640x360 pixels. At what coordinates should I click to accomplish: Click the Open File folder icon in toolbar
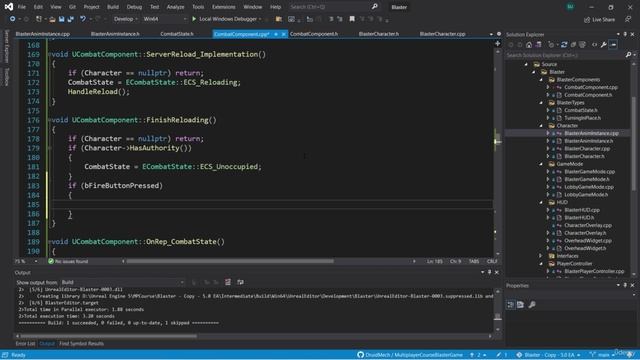(x=52, y=19)
